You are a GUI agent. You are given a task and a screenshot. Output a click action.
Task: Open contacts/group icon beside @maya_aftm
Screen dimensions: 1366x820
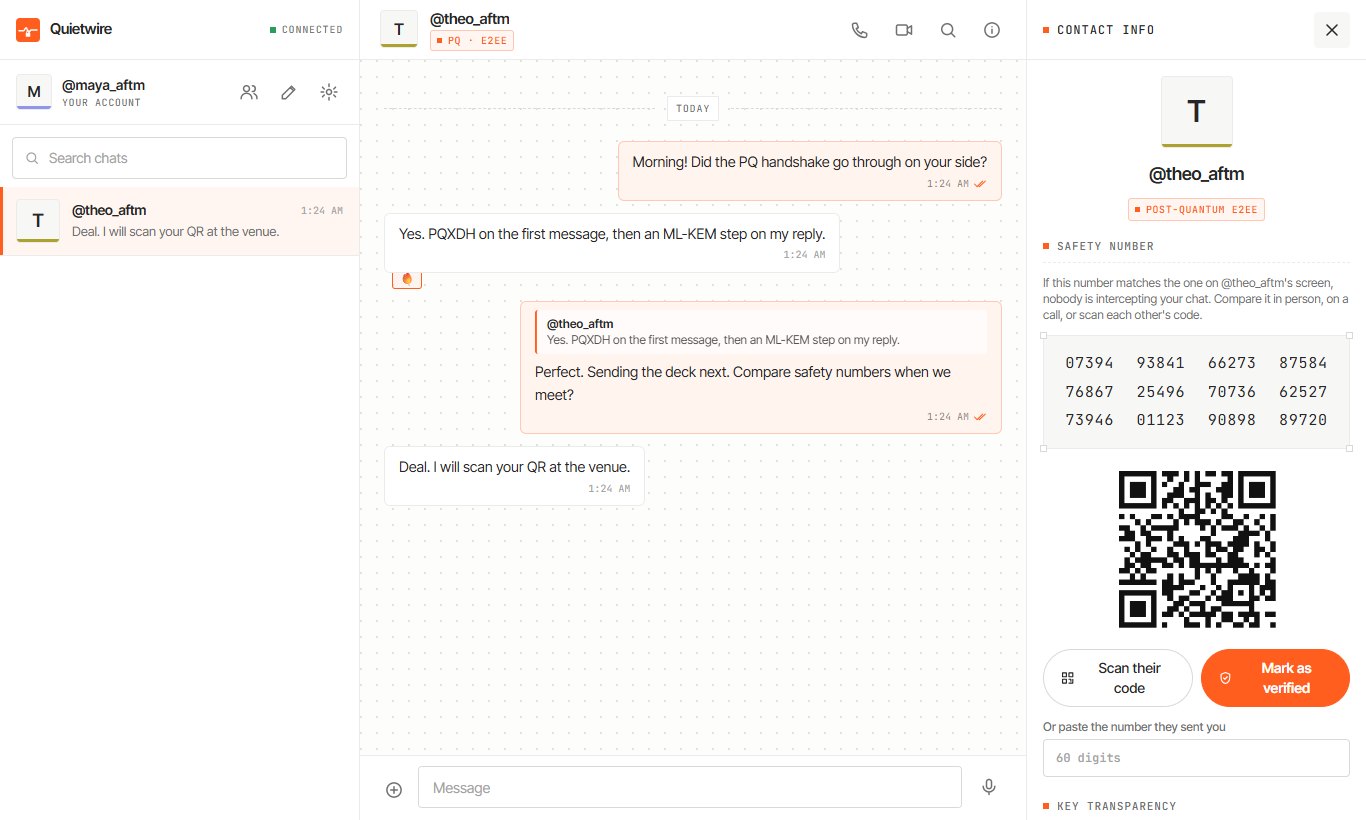(x=249, y=92)
